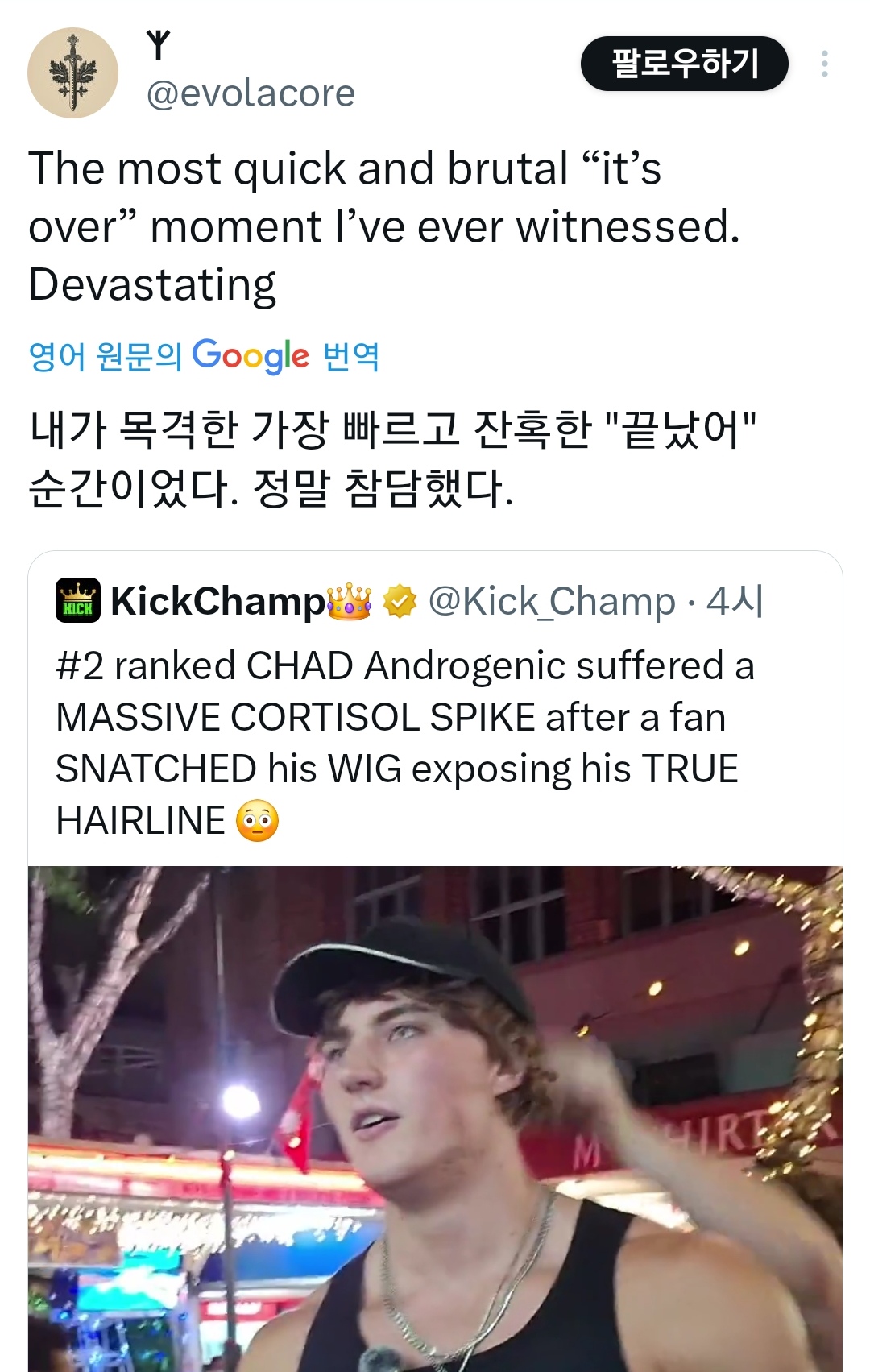Open the @Kick_Champ handle
Viewport: 870px width, 1372px height.
552,601
